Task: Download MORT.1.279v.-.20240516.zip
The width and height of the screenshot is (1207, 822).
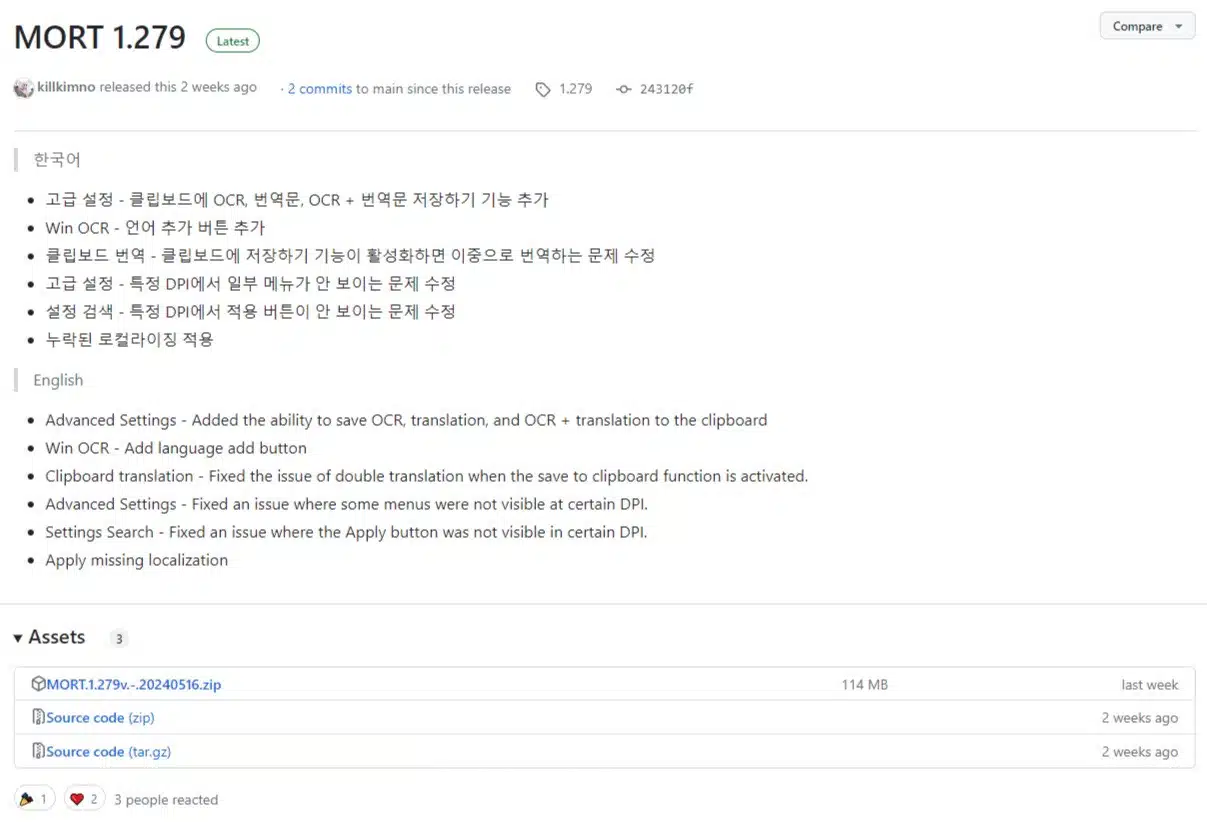Action: (134, 685)
